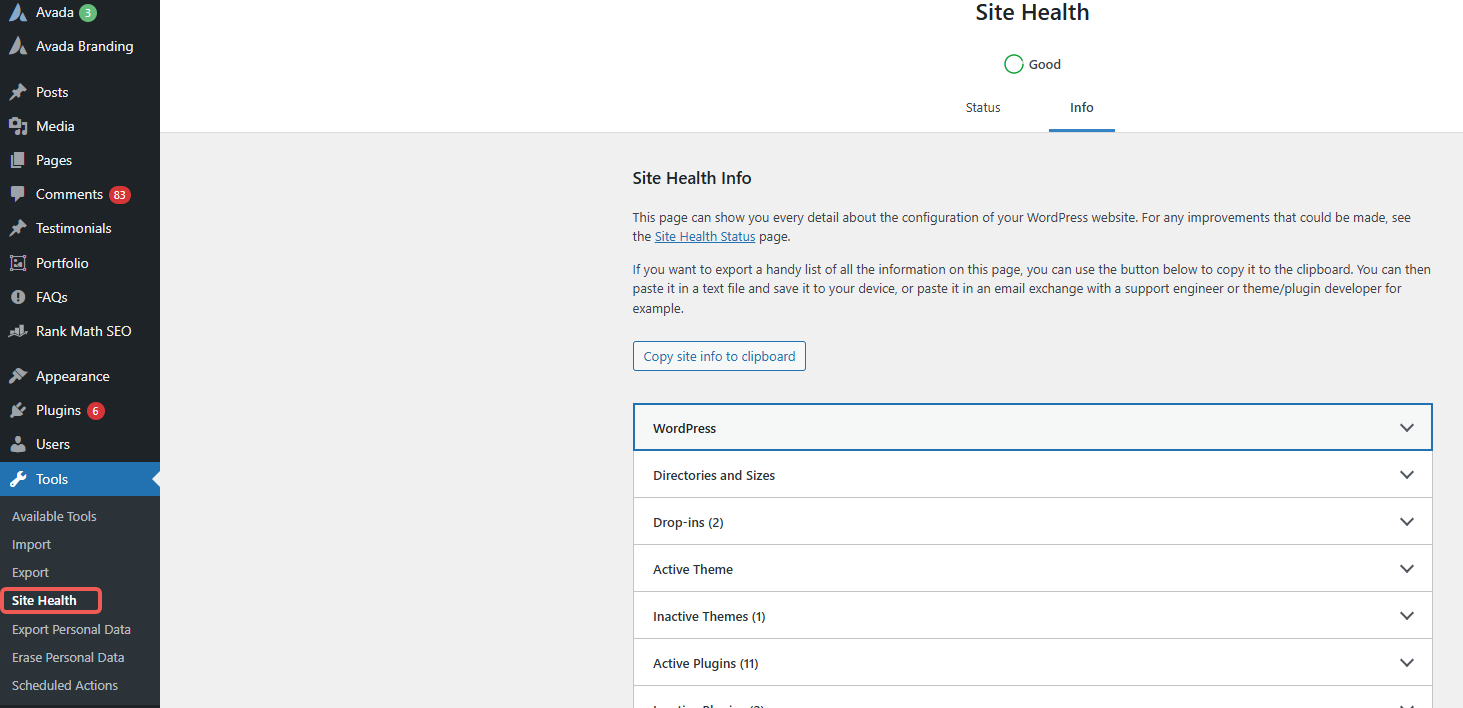Image resolution: width=1463 pixels, height=708 pixels.
Task: Click Copy site info to clipboard
Action: [719, 356]
